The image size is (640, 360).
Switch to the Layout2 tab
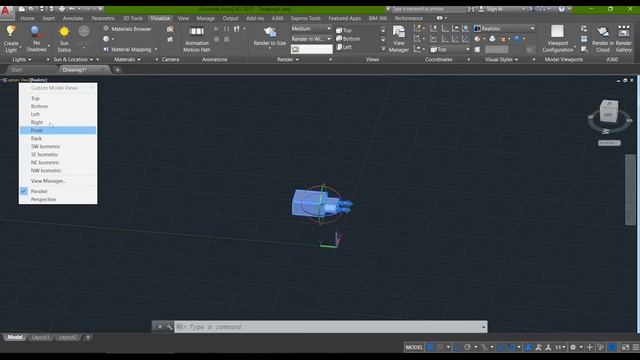tap(67, 338)
